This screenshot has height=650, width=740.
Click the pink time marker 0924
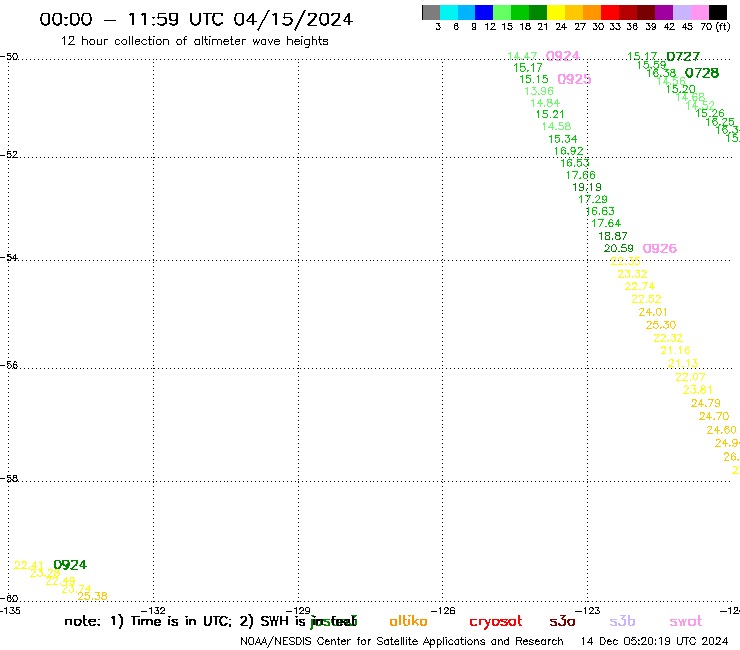pyautogui.click(x=563, y=56)
